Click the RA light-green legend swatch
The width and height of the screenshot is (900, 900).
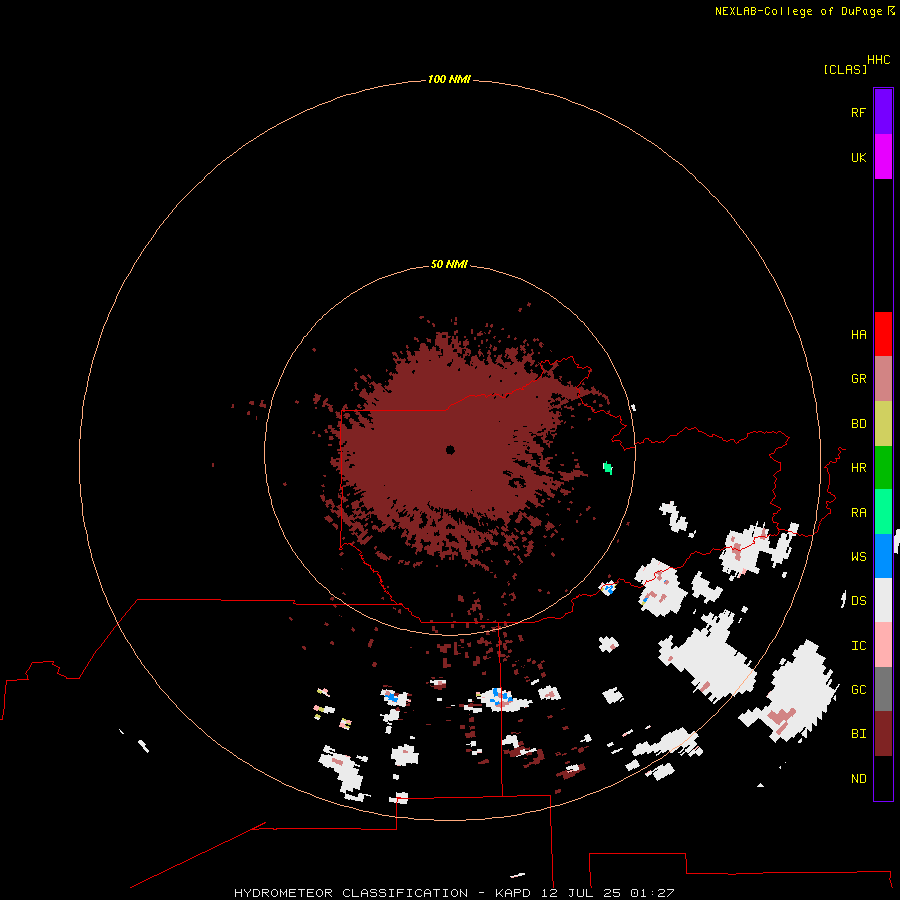[x=883, y=512]
